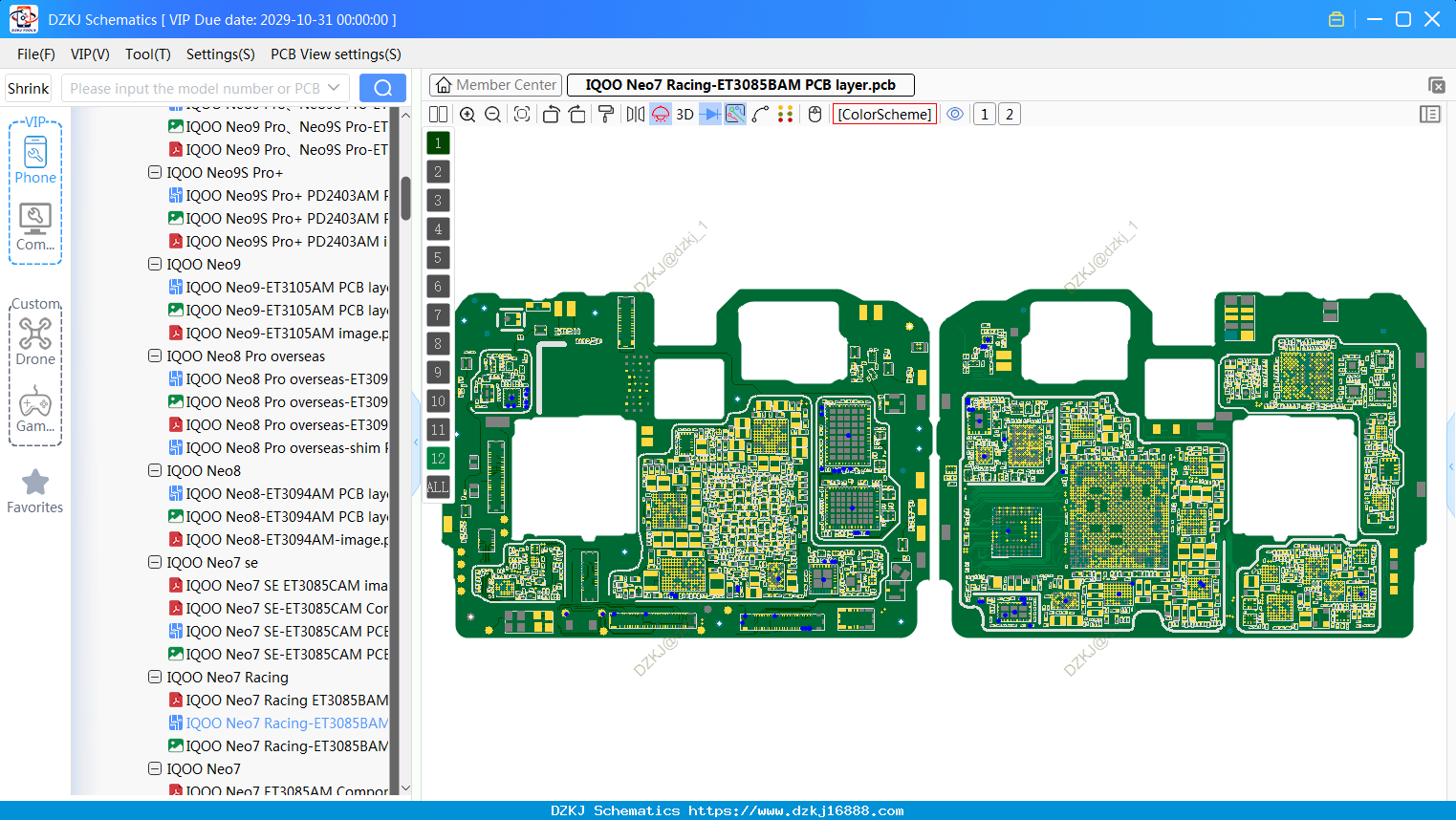Click the left PCB board view
The height and width of the screenshot is (820, 1456).
(x=686, y=464)
